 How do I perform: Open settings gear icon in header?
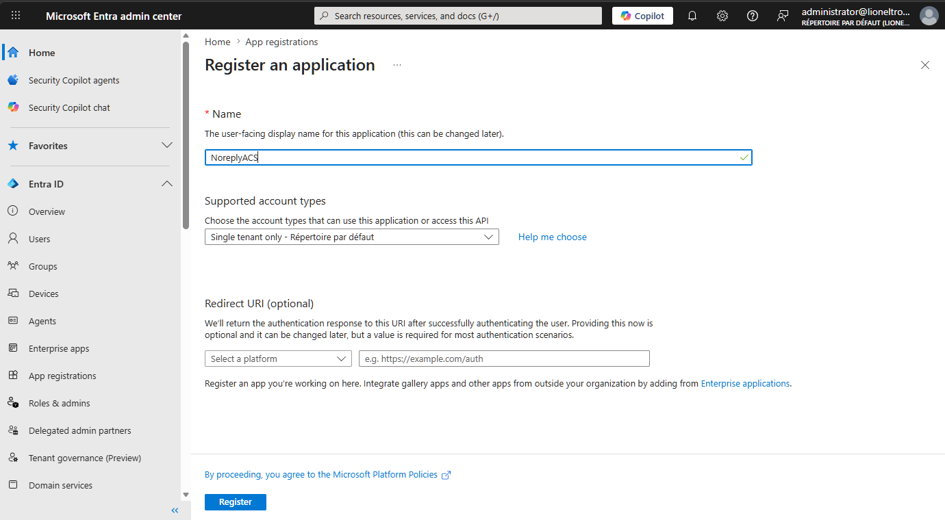[x=722, y=16]
